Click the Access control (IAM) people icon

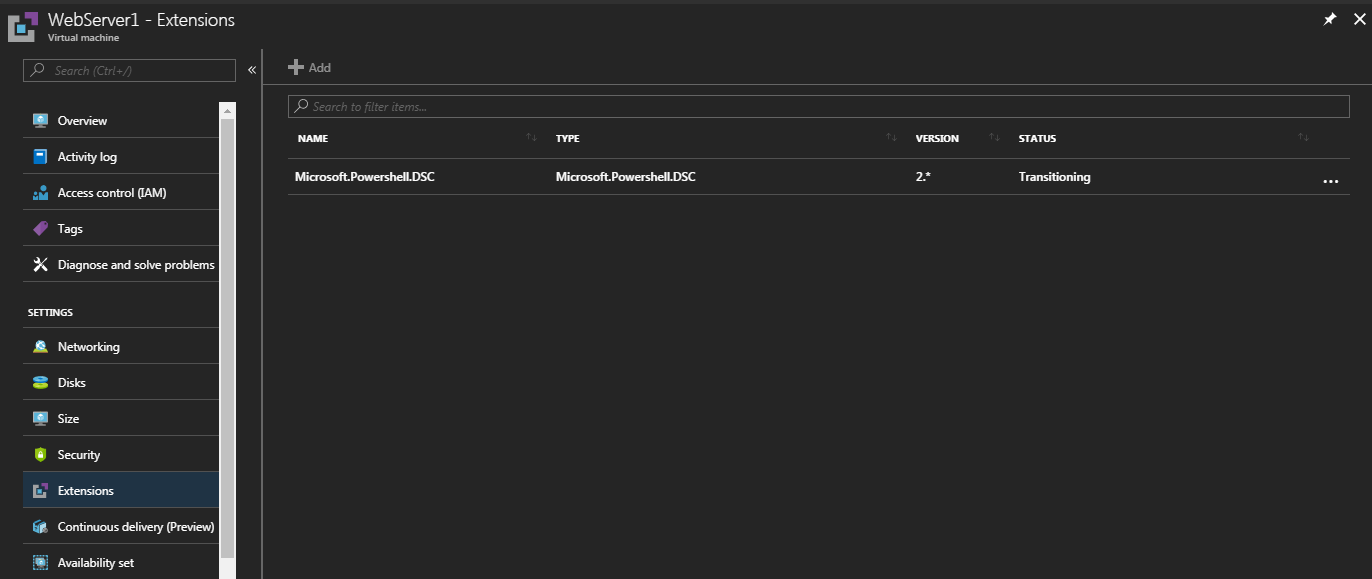coord(40,192)
